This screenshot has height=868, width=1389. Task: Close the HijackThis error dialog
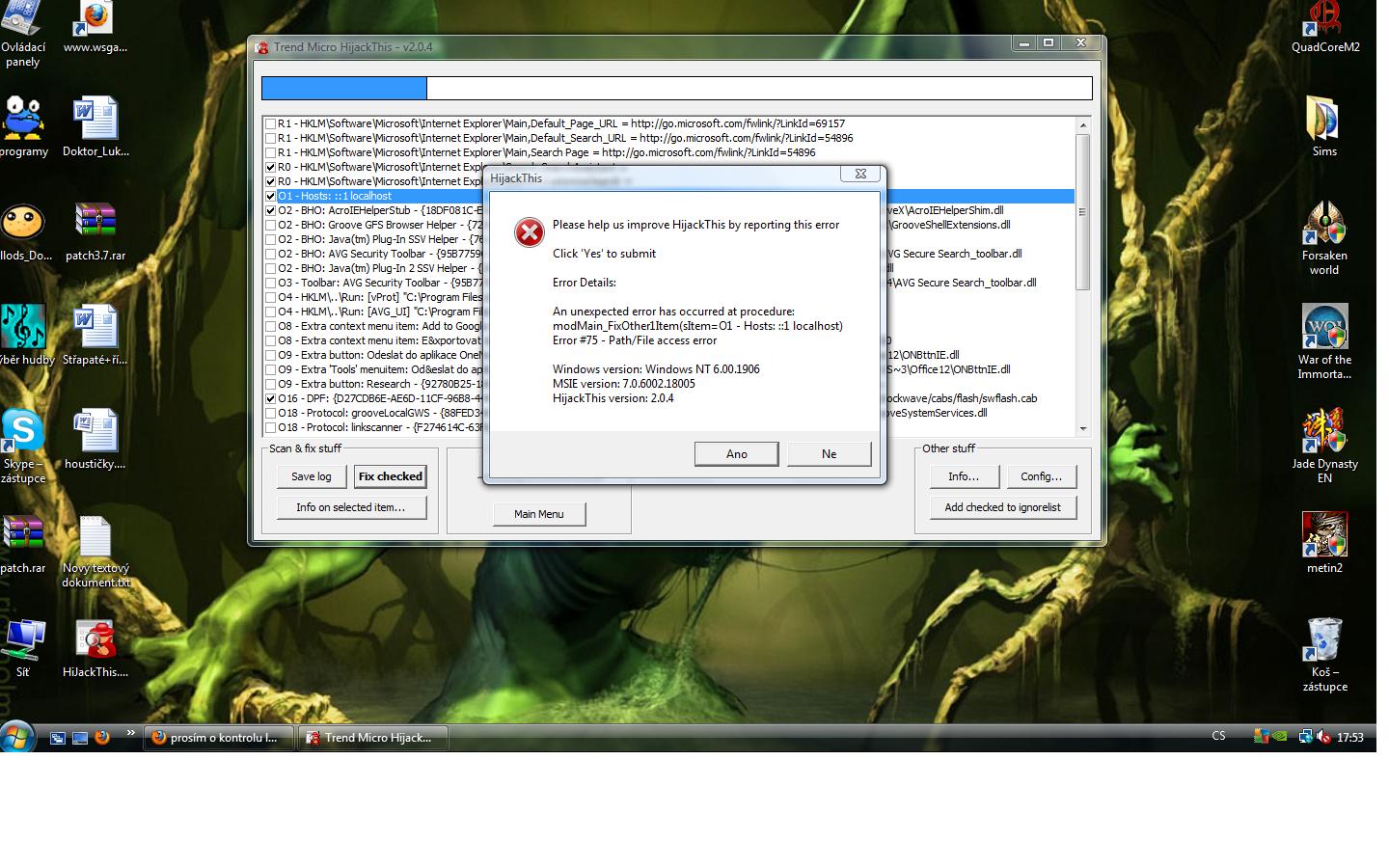point(860,174)
